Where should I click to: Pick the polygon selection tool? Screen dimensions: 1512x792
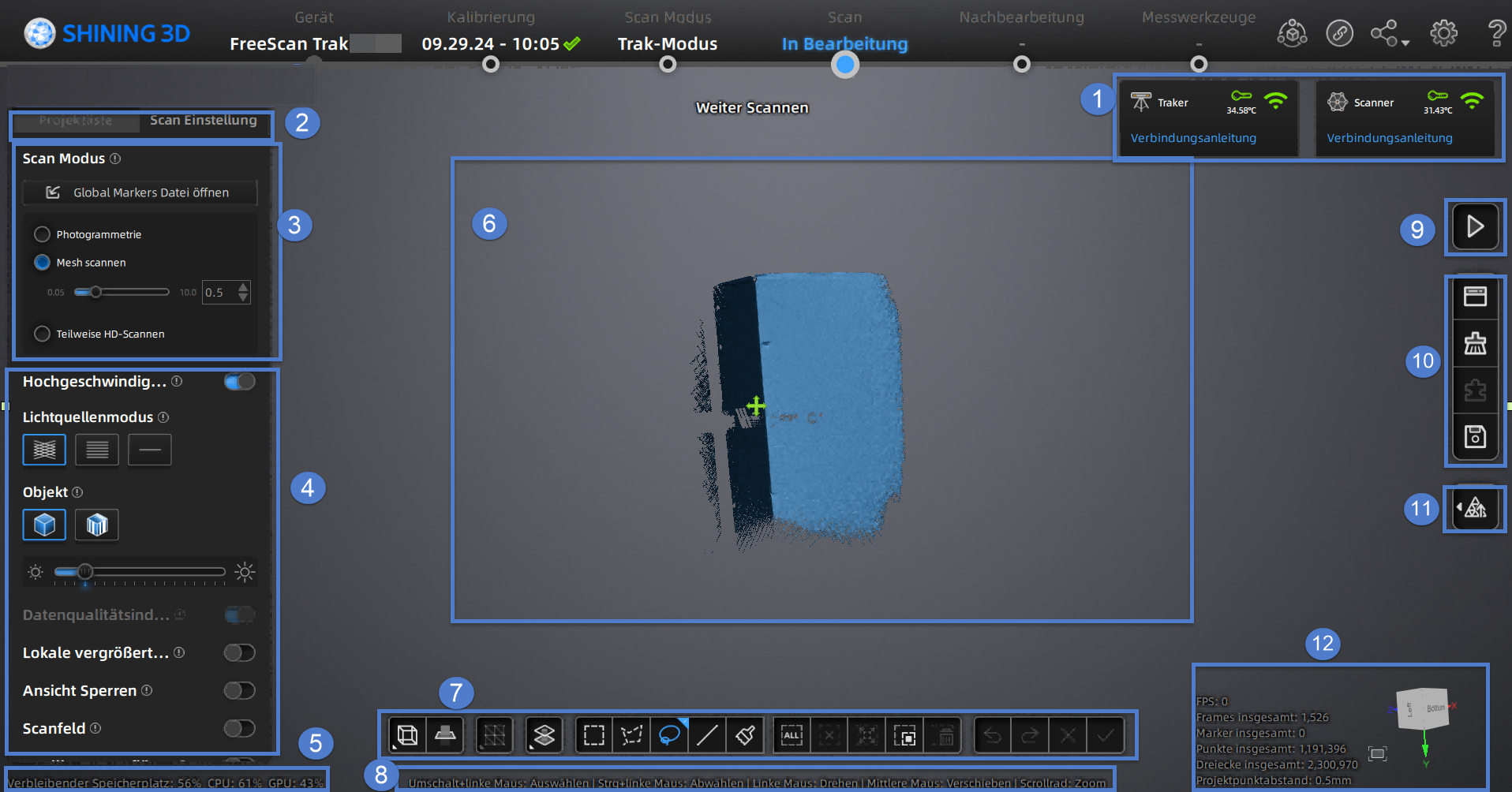631,735
